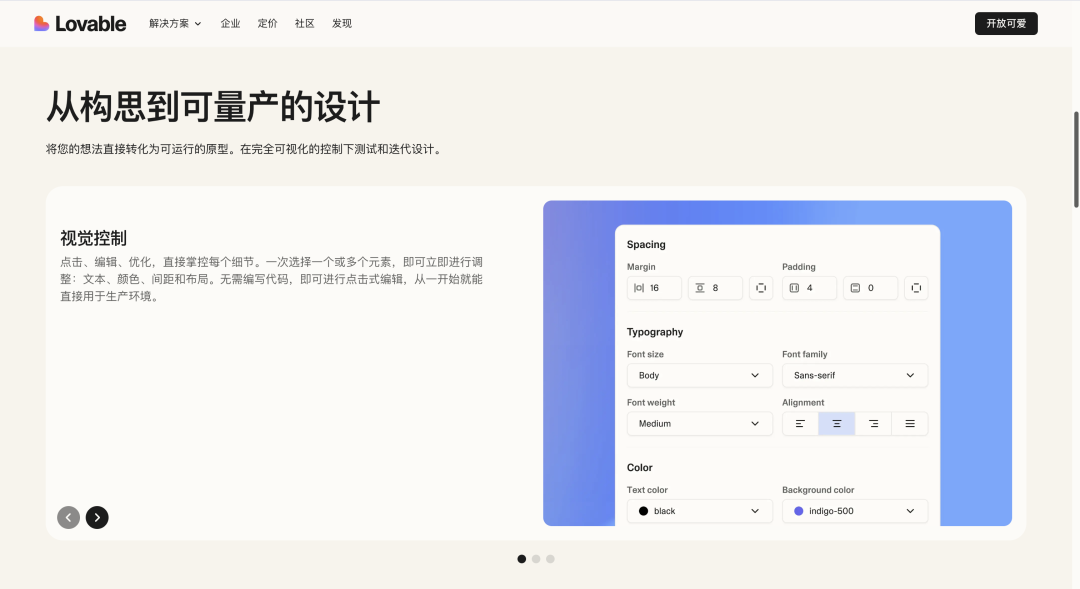Click the Padding individual-sides expand icon
Viewport: 1080px width, 589px height.
(916, 288)
